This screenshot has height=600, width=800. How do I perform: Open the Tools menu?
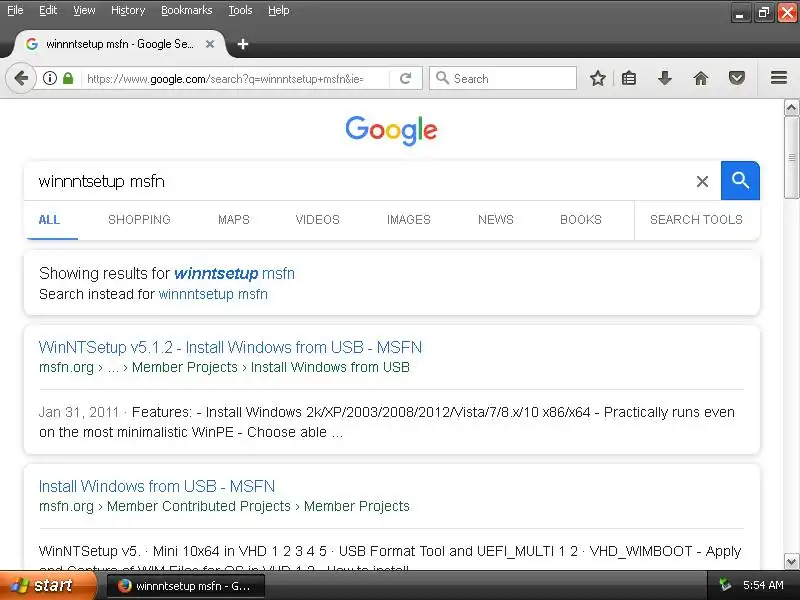point(240,10)
